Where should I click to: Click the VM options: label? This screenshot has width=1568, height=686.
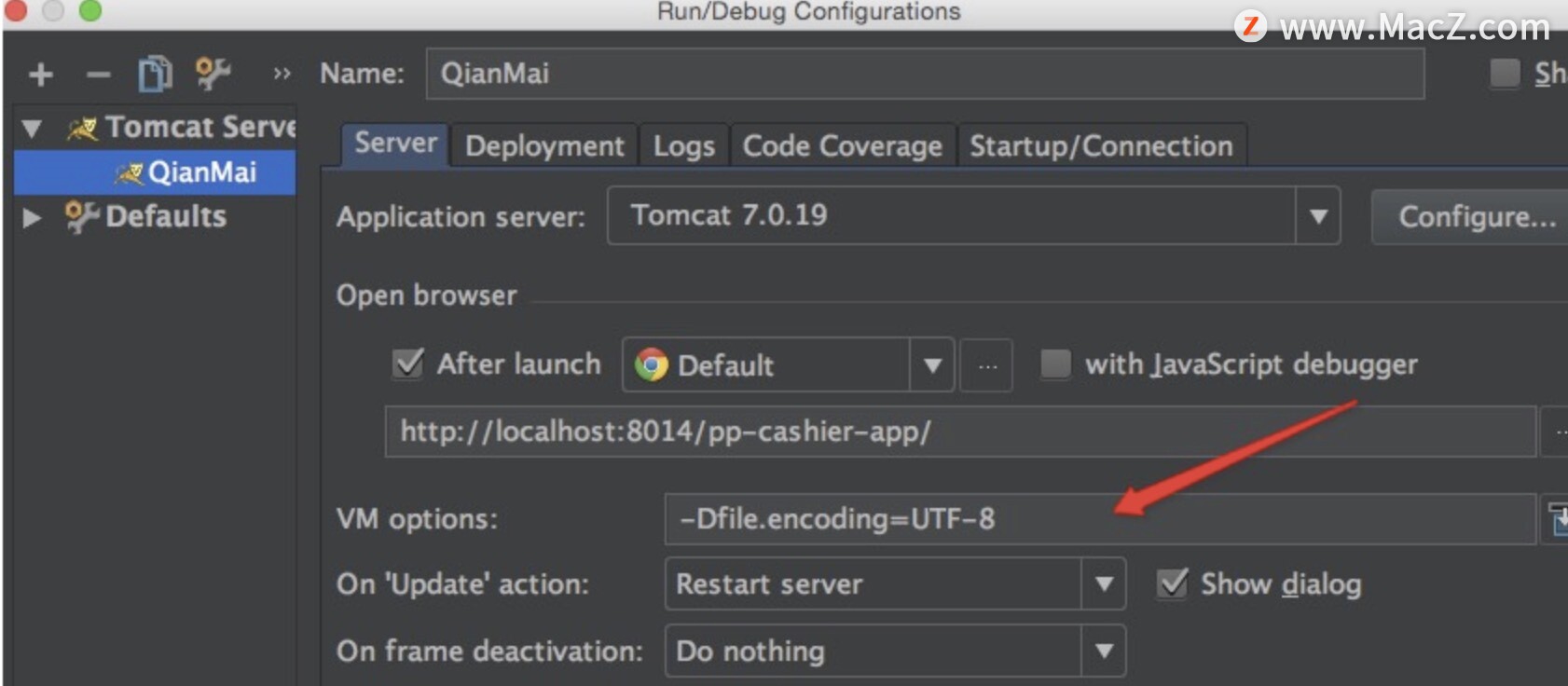(x=417, y=519)
